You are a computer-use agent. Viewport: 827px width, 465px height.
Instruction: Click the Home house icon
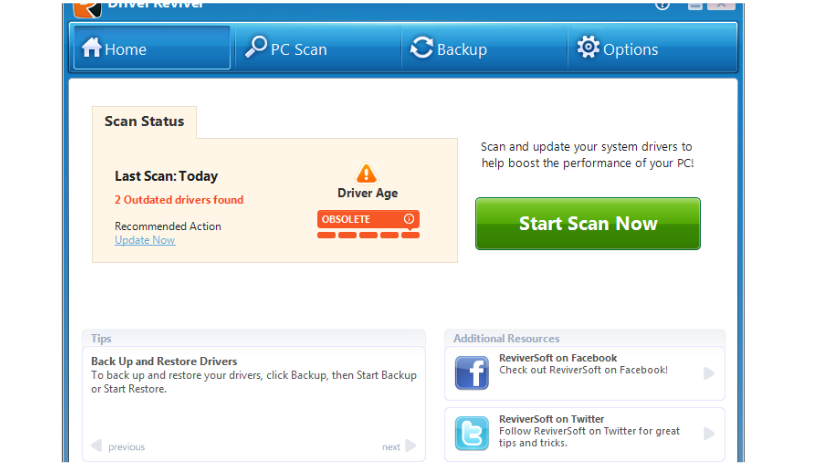[x=92, y=48]
